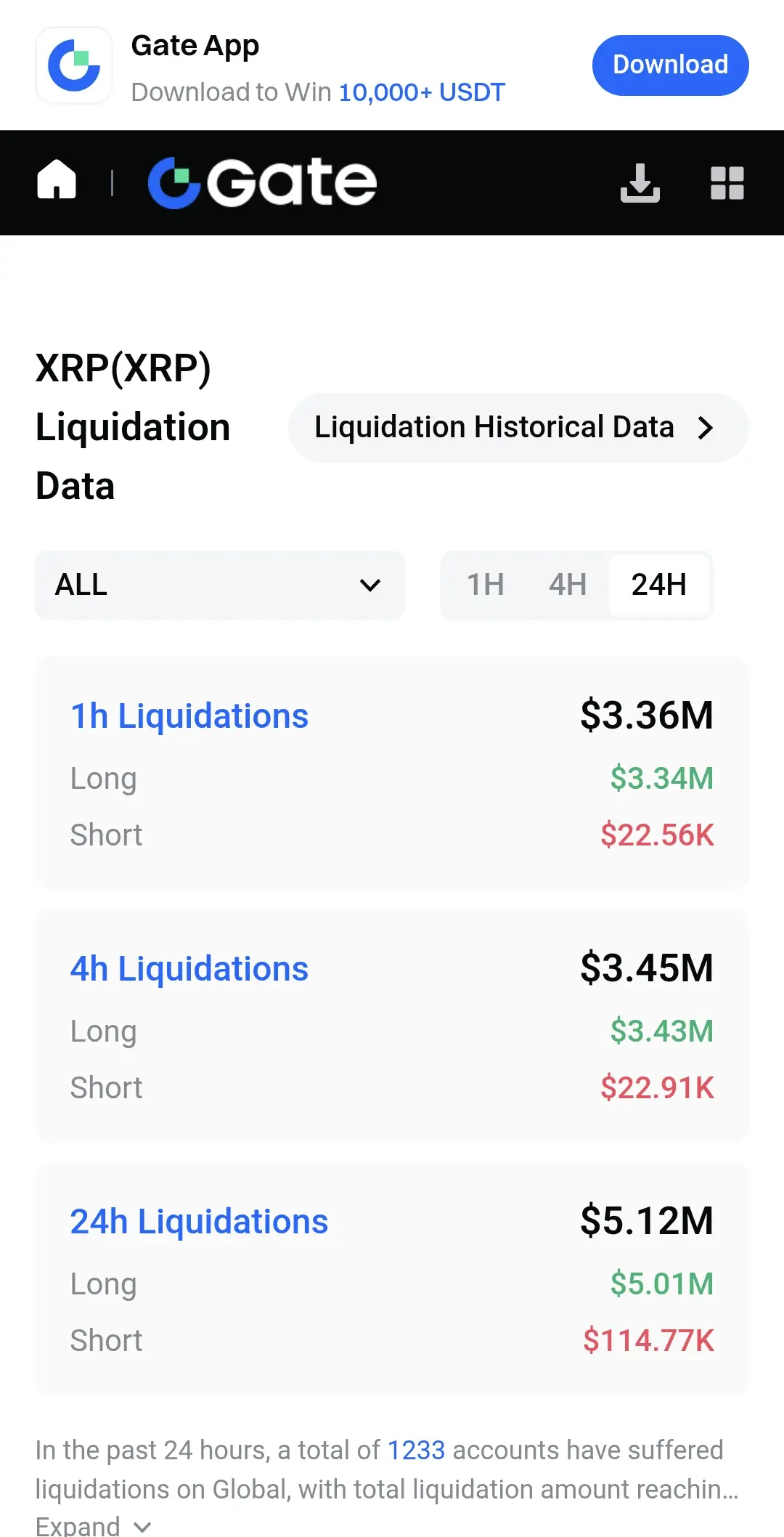The image size is (784, 1537).
Task: Click the 24h Liquidations heading
Action: tap(199, 1222)
